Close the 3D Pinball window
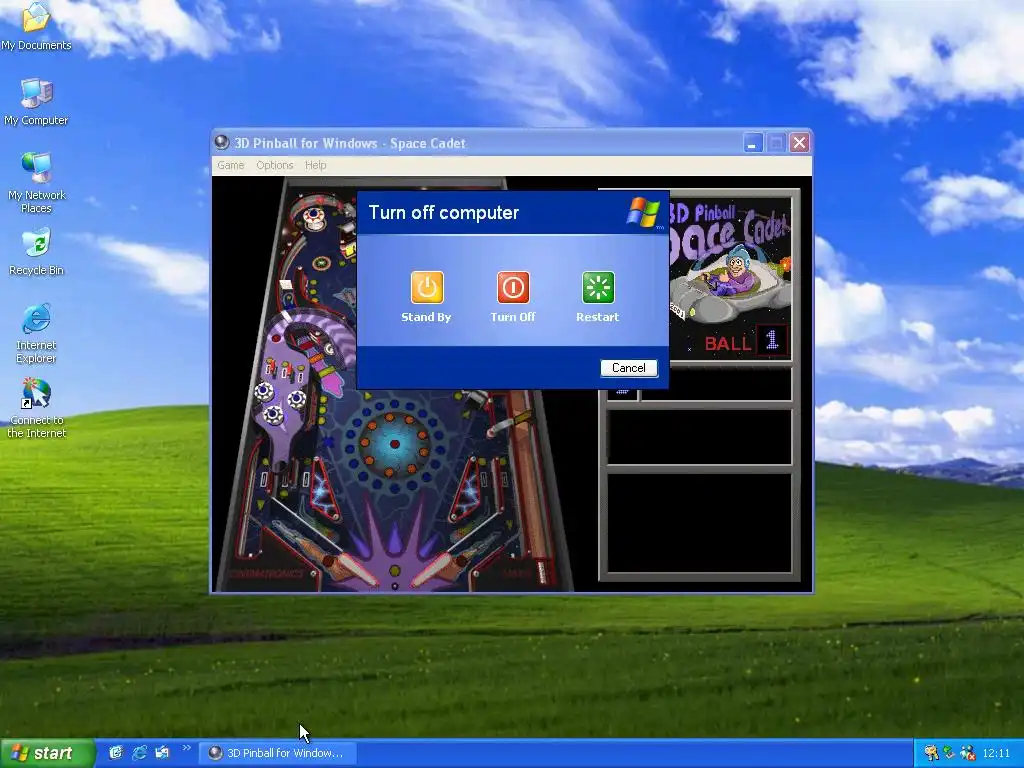 click(x=799, y=142)
